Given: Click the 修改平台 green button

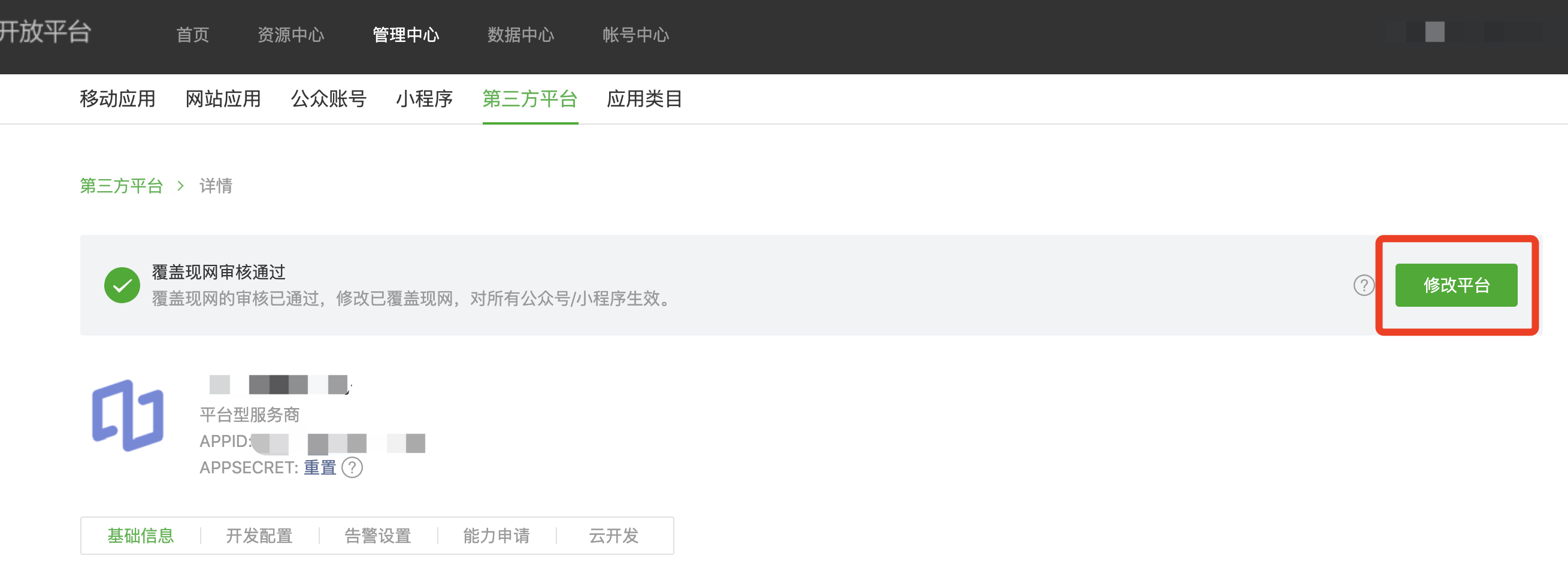Looking at the screenshot, I should click(1456, 285).
